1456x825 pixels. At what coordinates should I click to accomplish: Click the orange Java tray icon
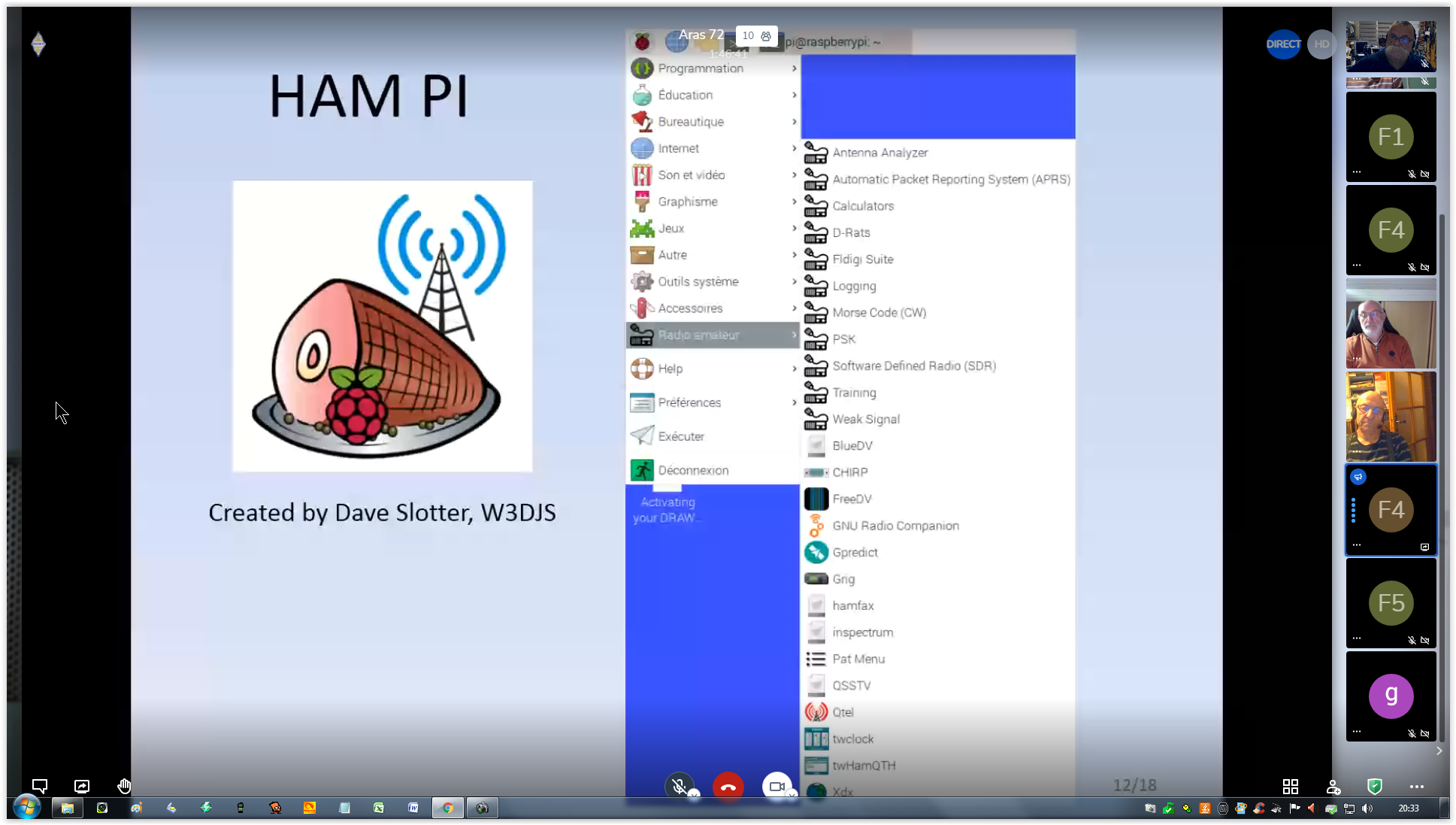[x=1205, y=808]
